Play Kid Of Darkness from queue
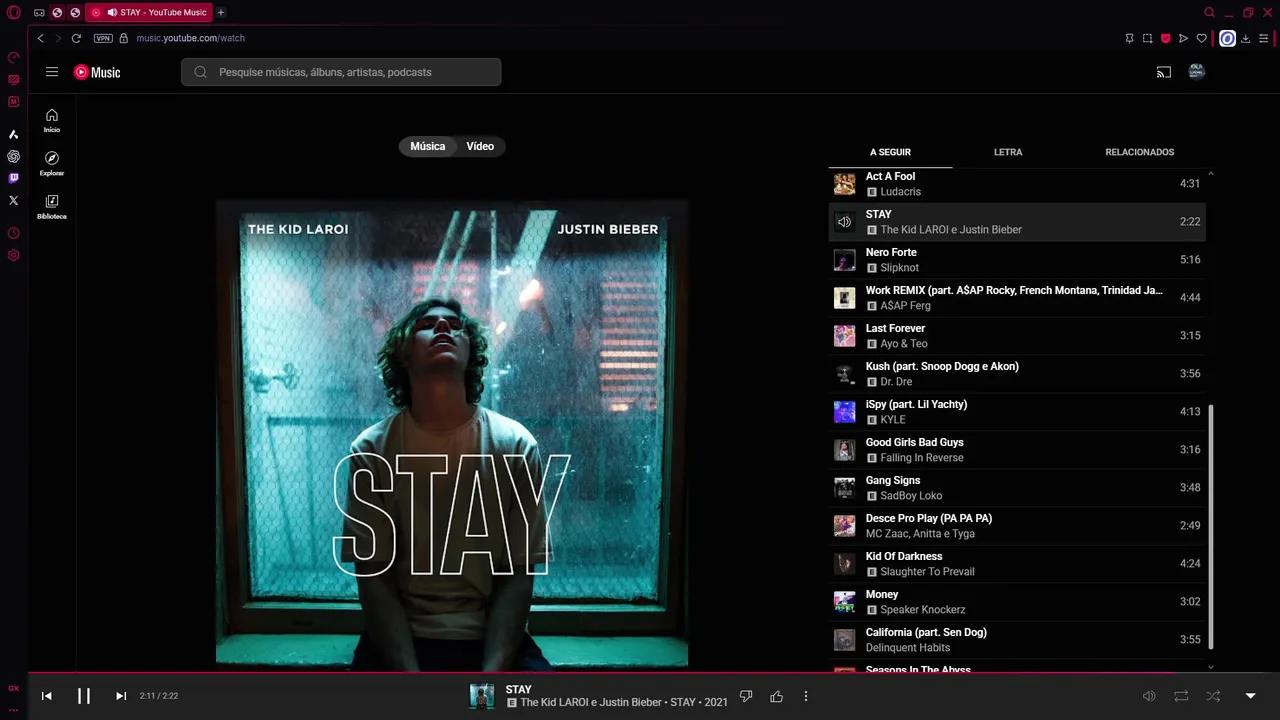 tap(1017, 564)
